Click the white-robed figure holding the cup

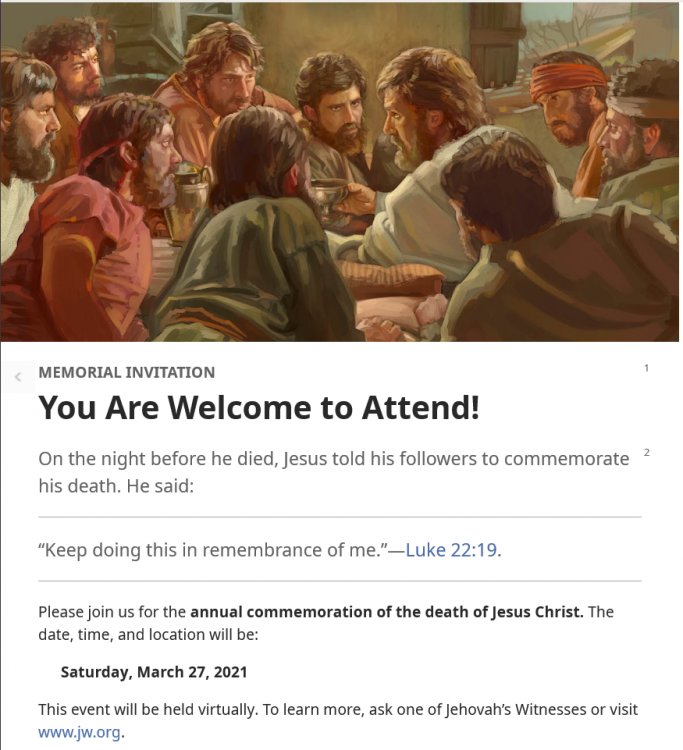coord(420,200)
